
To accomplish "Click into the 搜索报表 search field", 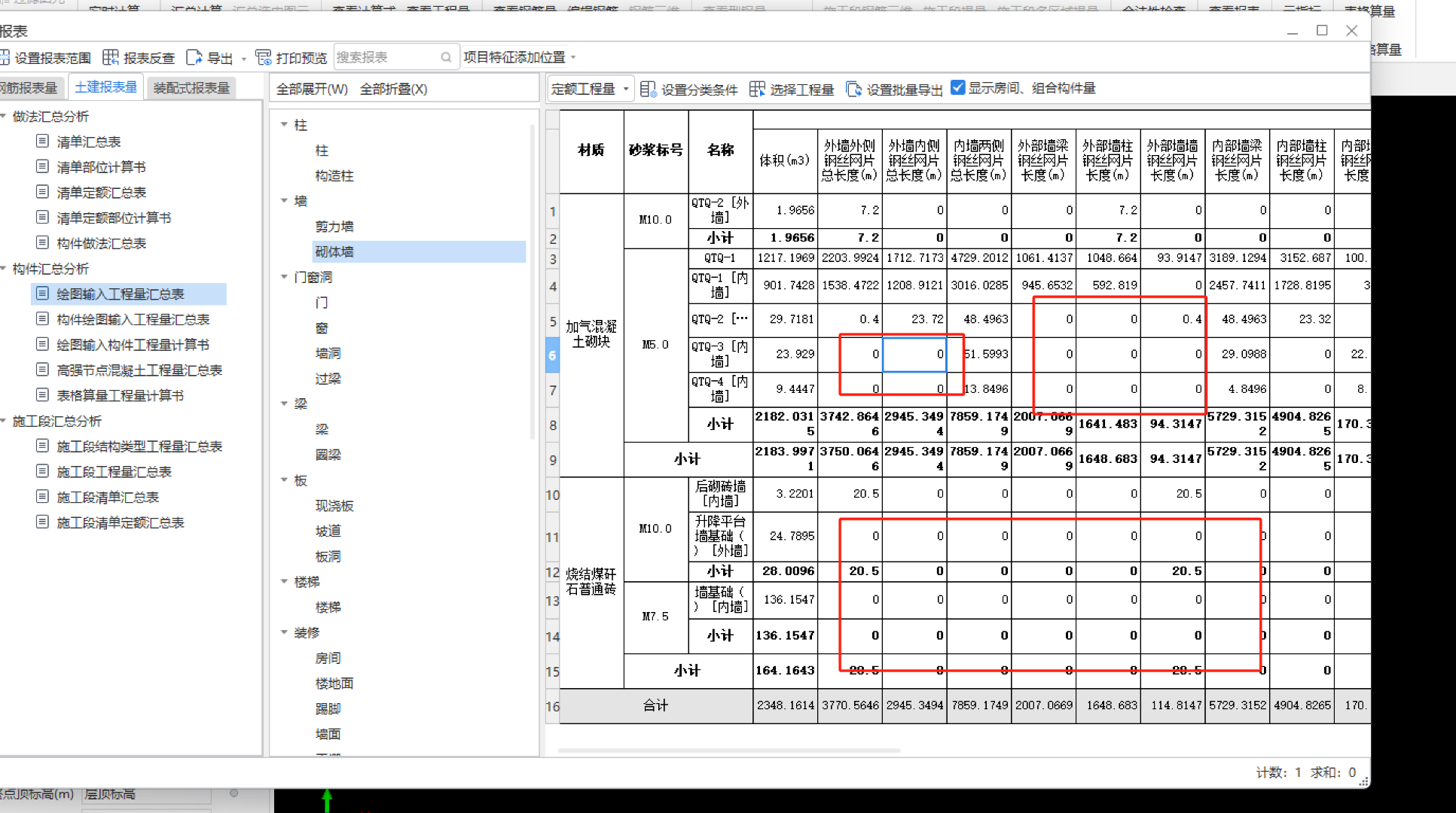I will pyautogui.click(x=386, y=58).
